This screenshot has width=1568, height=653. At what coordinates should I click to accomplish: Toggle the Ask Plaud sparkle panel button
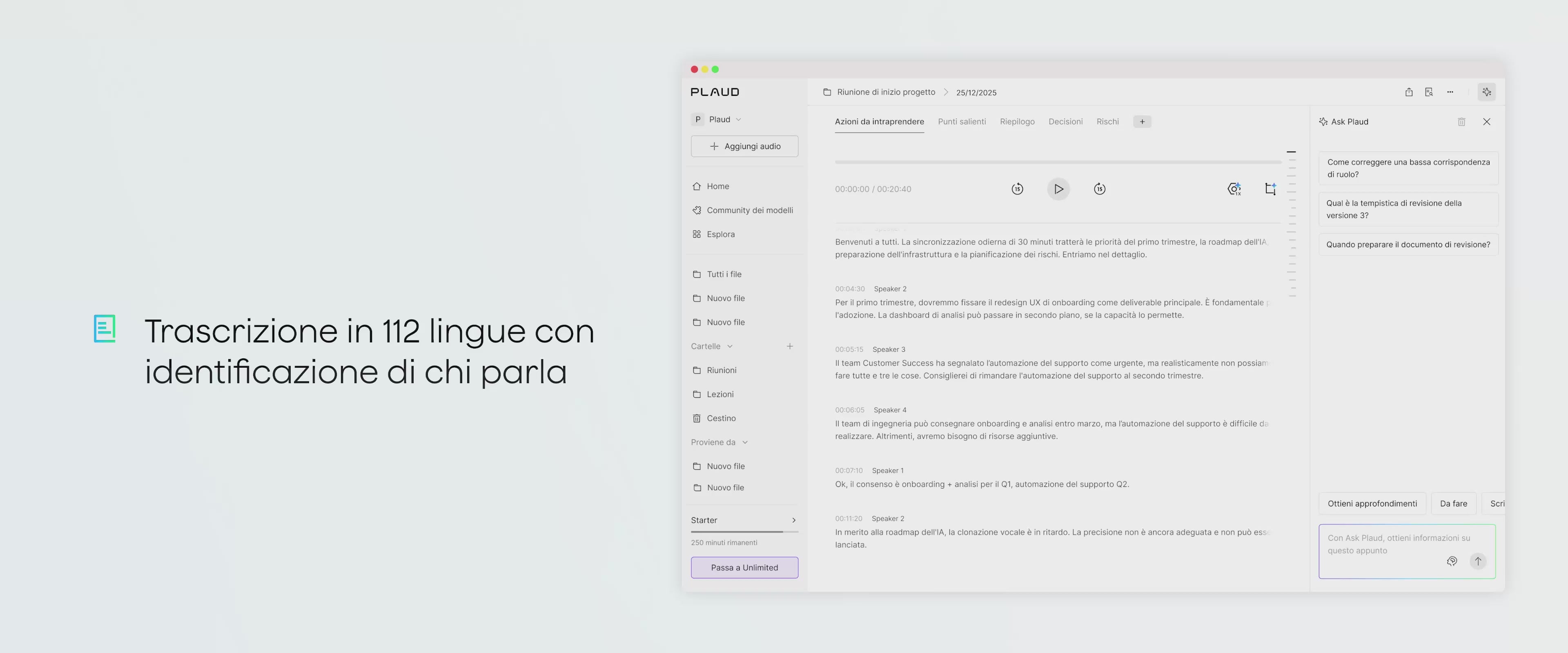pos(1486,92)
